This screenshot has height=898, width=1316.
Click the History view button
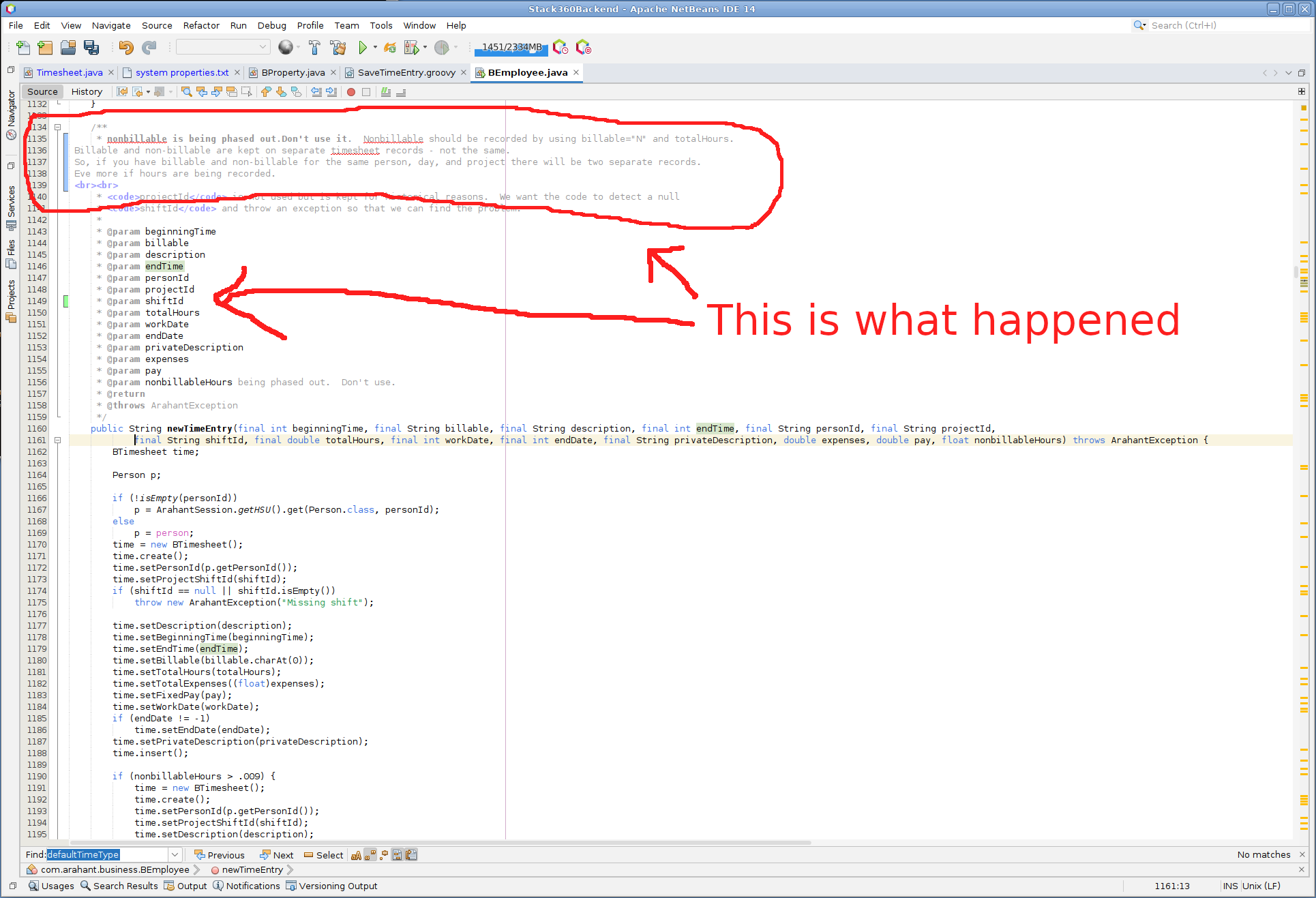pos(87,91)
